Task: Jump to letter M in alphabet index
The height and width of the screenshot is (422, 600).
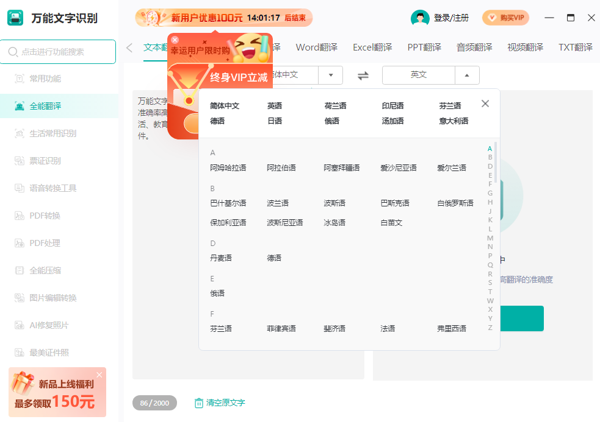Action: (490, 238)
